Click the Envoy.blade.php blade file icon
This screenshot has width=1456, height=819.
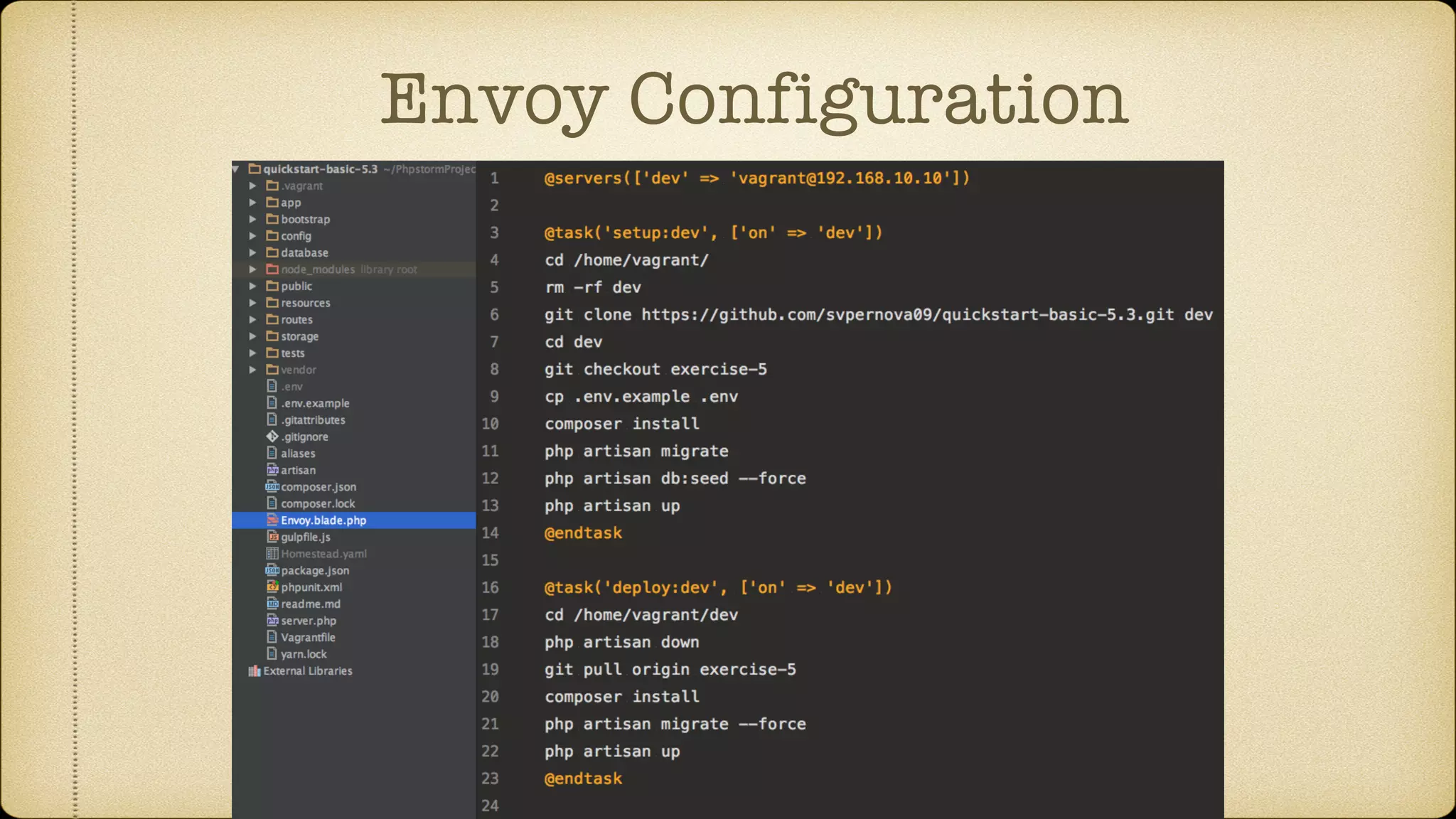(x=272, y=520)
